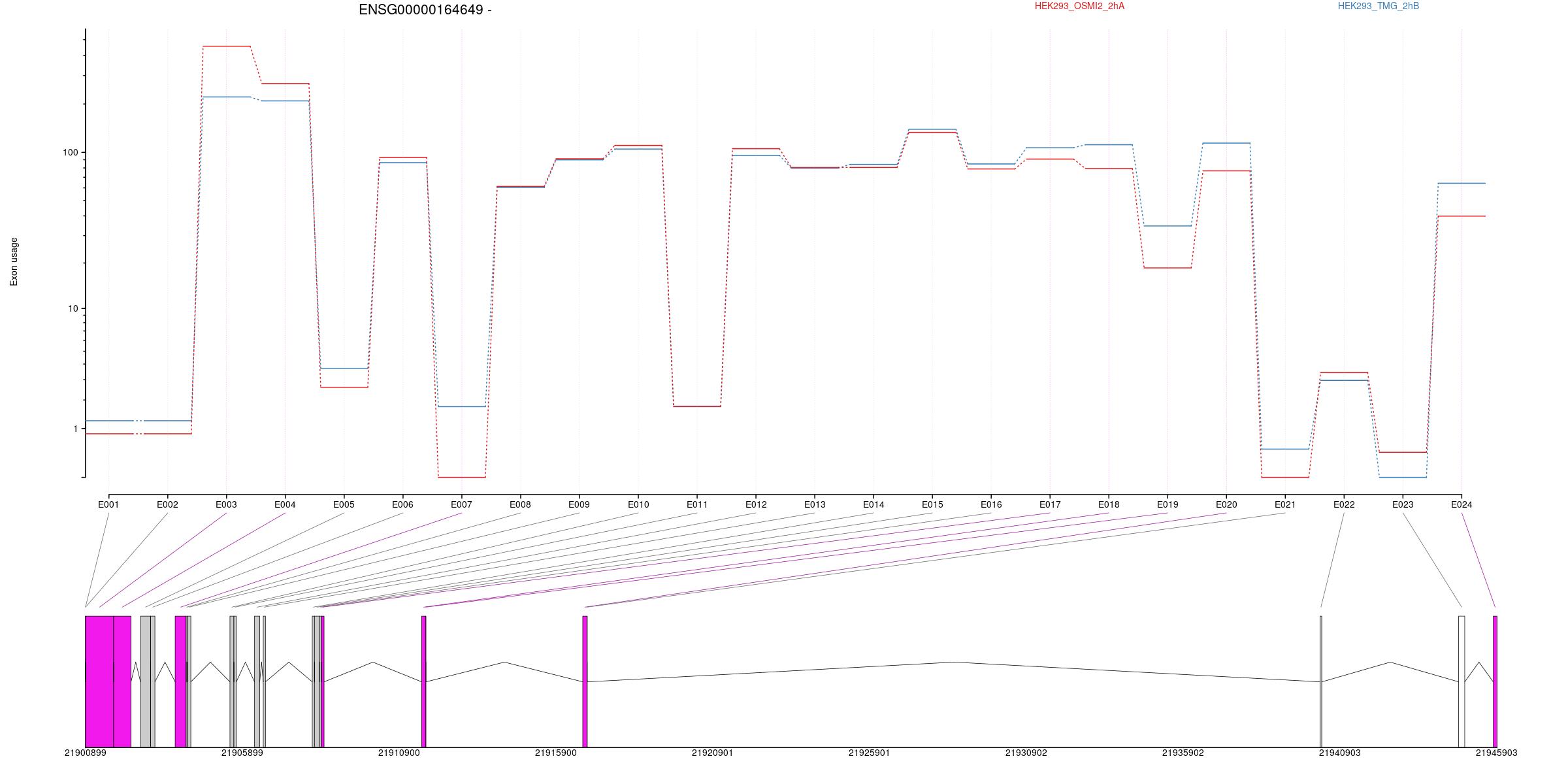The width and height of the screenshot is (1568, 784).
Task: Click the magenta exon box near 21910900
Action: click(423, 681)
